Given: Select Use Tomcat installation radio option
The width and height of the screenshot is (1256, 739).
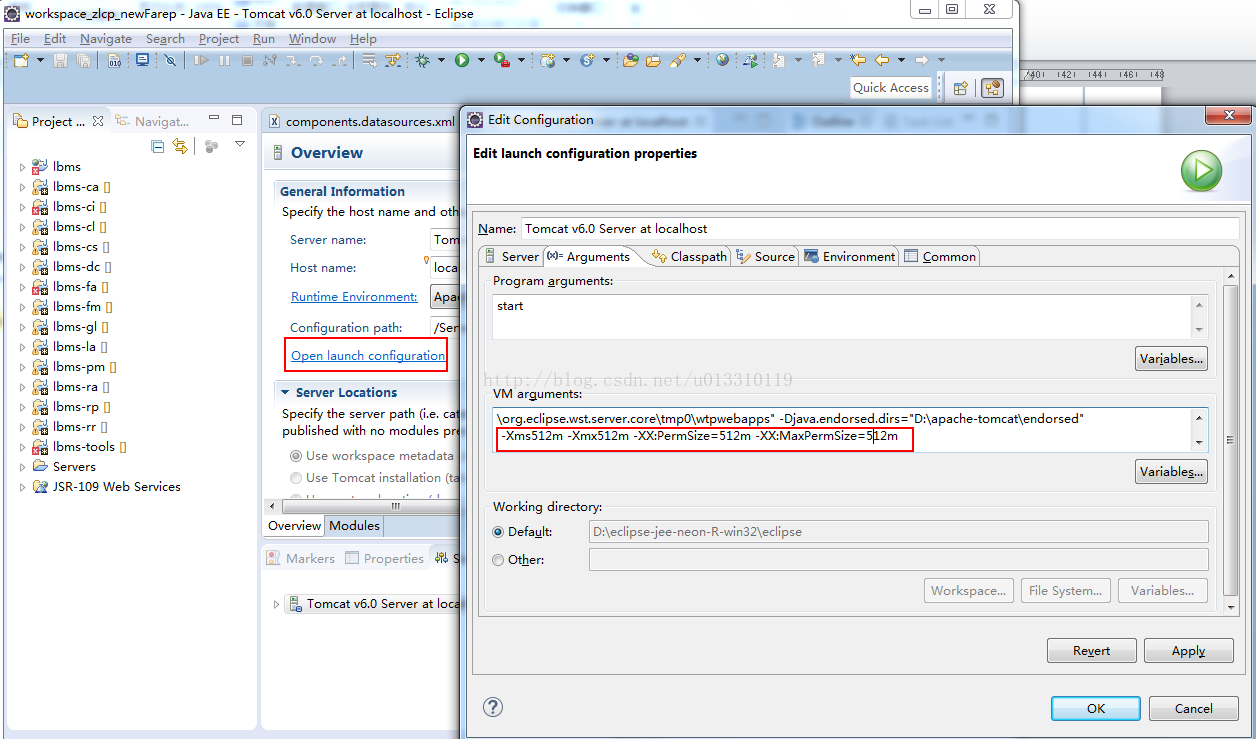Looking at the screenshot, I should (x=296, y=478).
